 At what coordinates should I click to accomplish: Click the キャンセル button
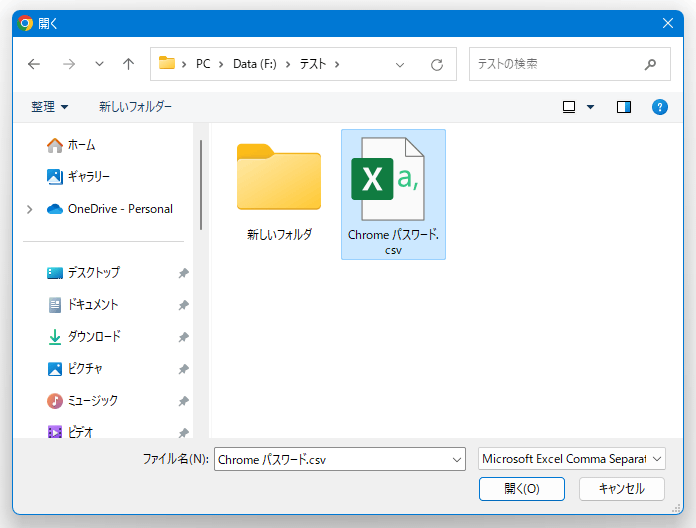click(621, 489)
